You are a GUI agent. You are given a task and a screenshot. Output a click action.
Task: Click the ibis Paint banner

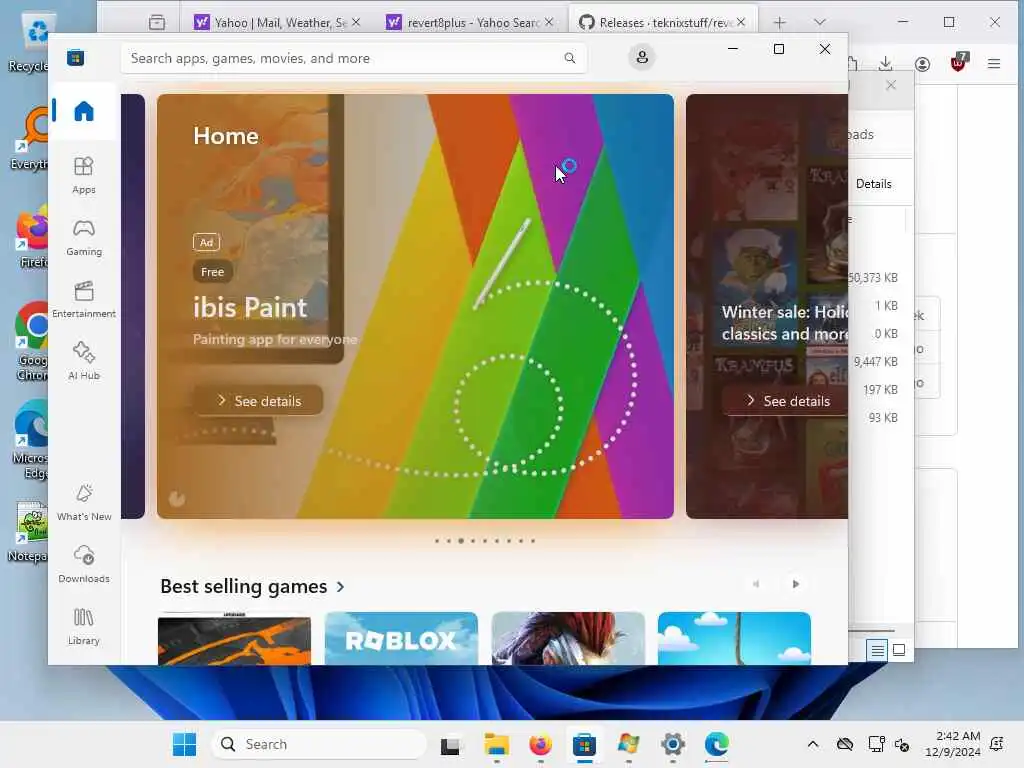tap(415, 306)
